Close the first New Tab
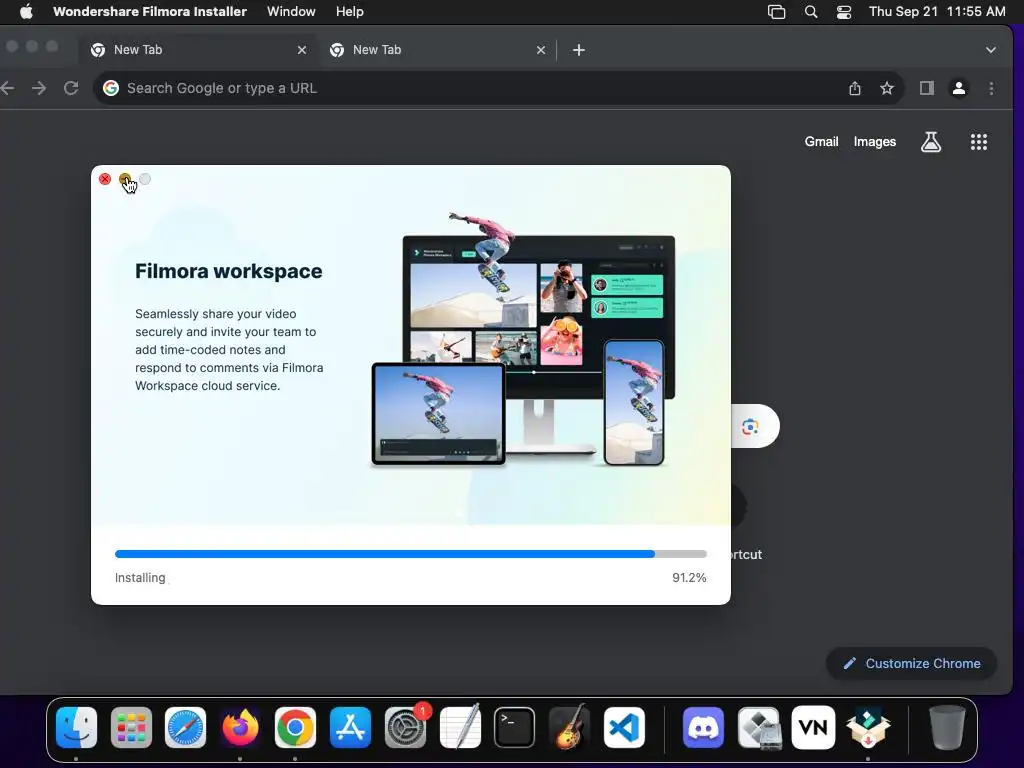The height and width of the screenshot is (768, 1024). [302, 50]
